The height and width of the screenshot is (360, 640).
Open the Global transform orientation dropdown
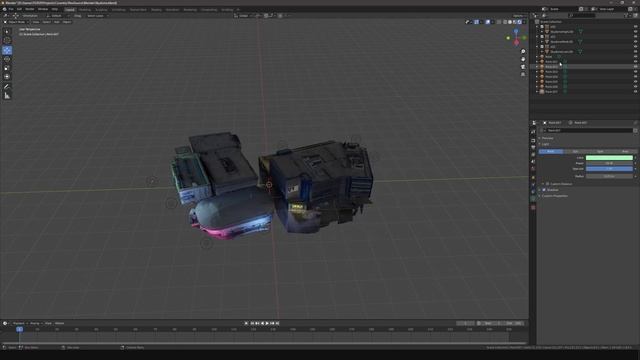coord(244,16)
